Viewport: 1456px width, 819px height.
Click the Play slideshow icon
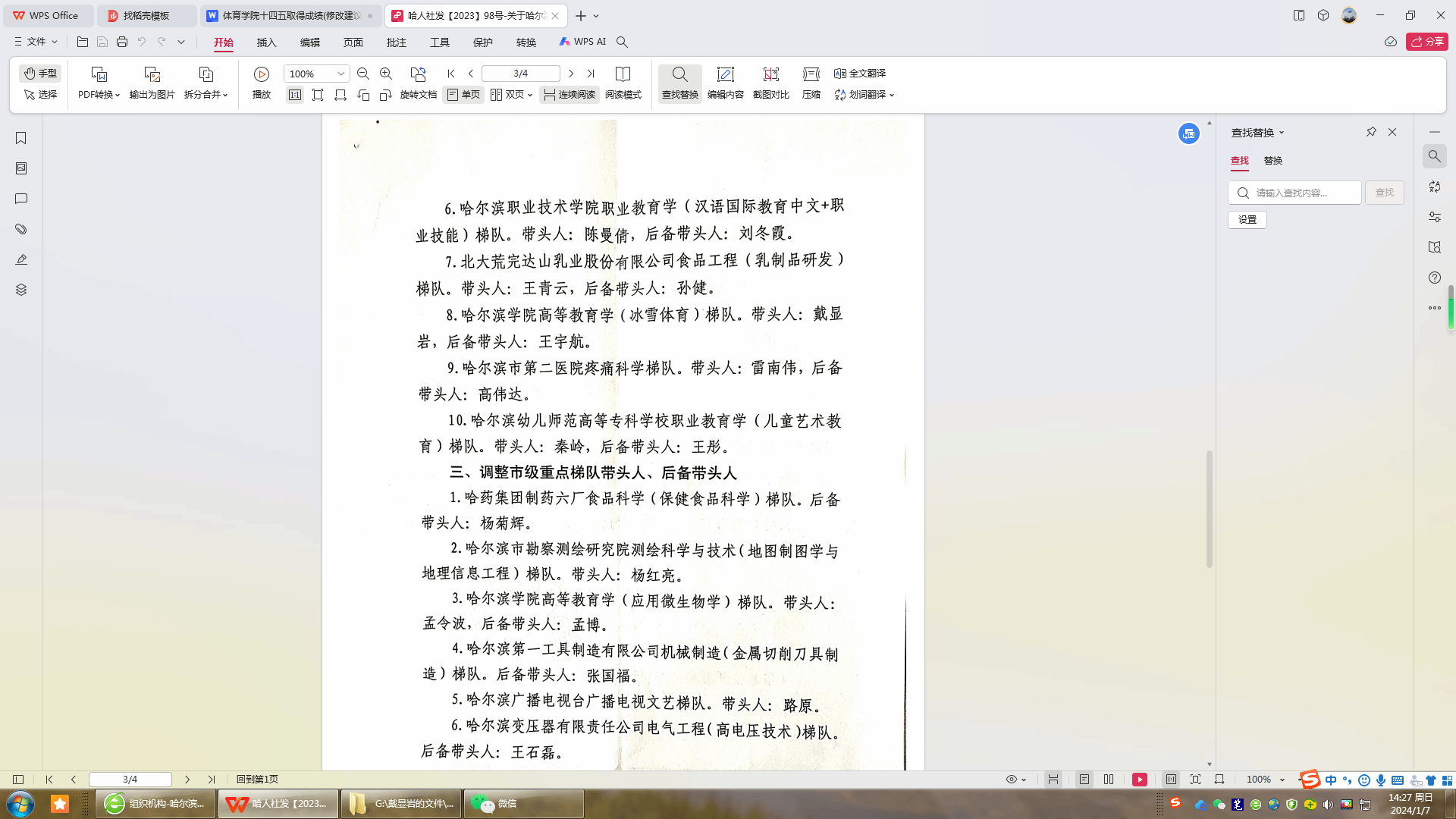tap(262, 74)
